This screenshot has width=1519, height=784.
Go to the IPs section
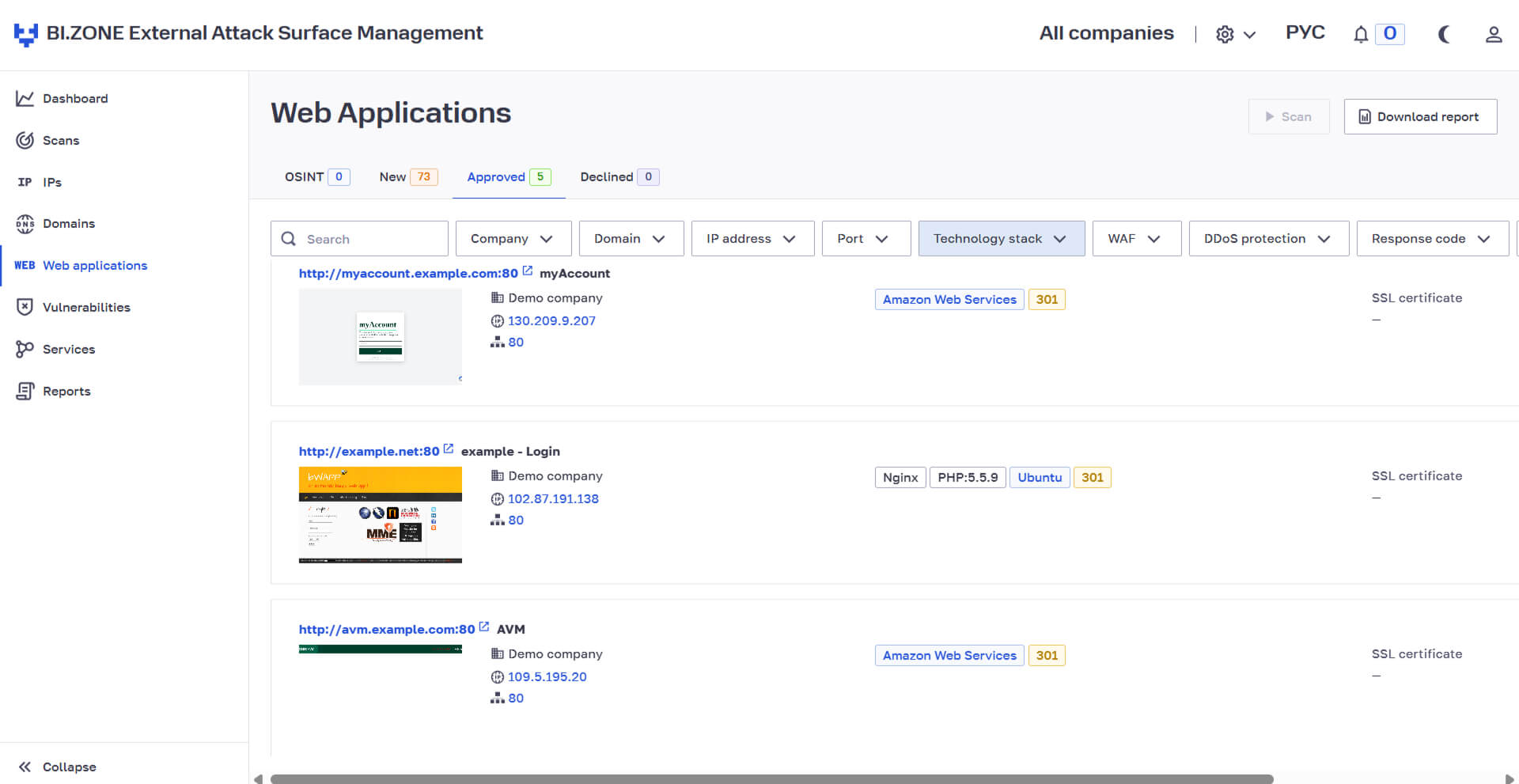tap(39, 182)
